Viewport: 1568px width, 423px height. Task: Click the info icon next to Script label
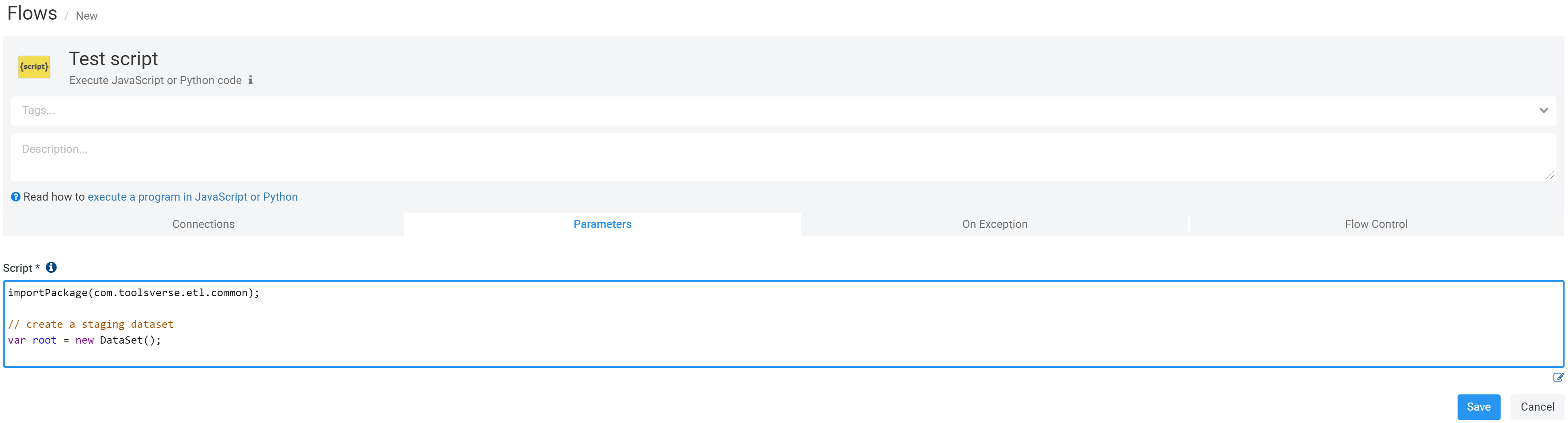pos(52,268)
